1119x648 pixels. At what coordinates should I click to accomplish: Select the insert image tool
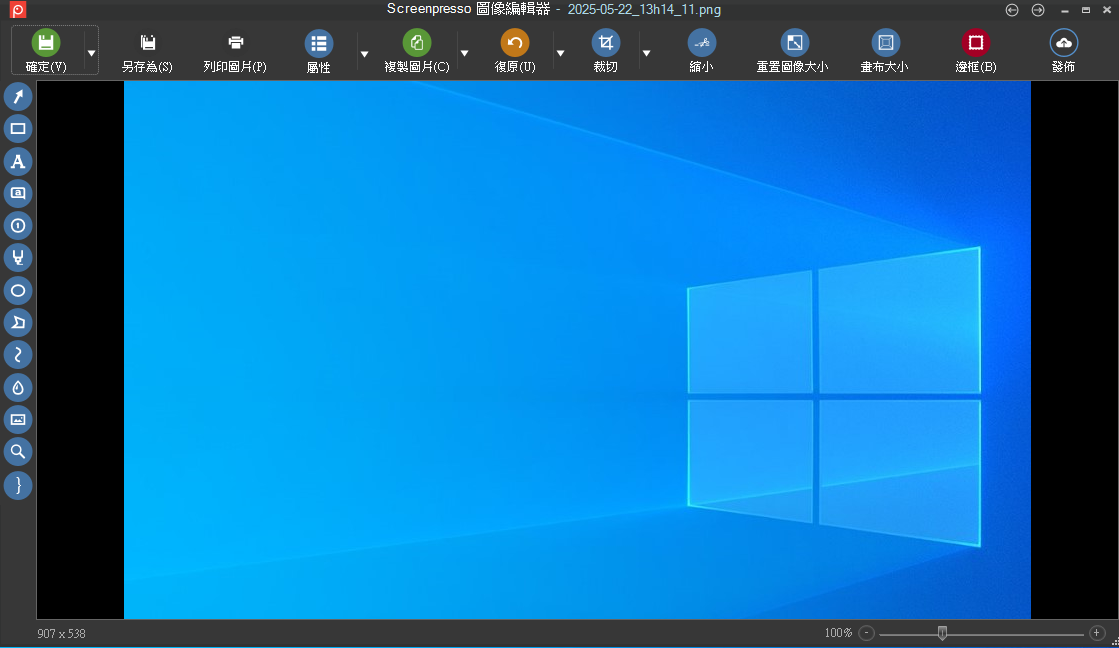coord(18,420)
